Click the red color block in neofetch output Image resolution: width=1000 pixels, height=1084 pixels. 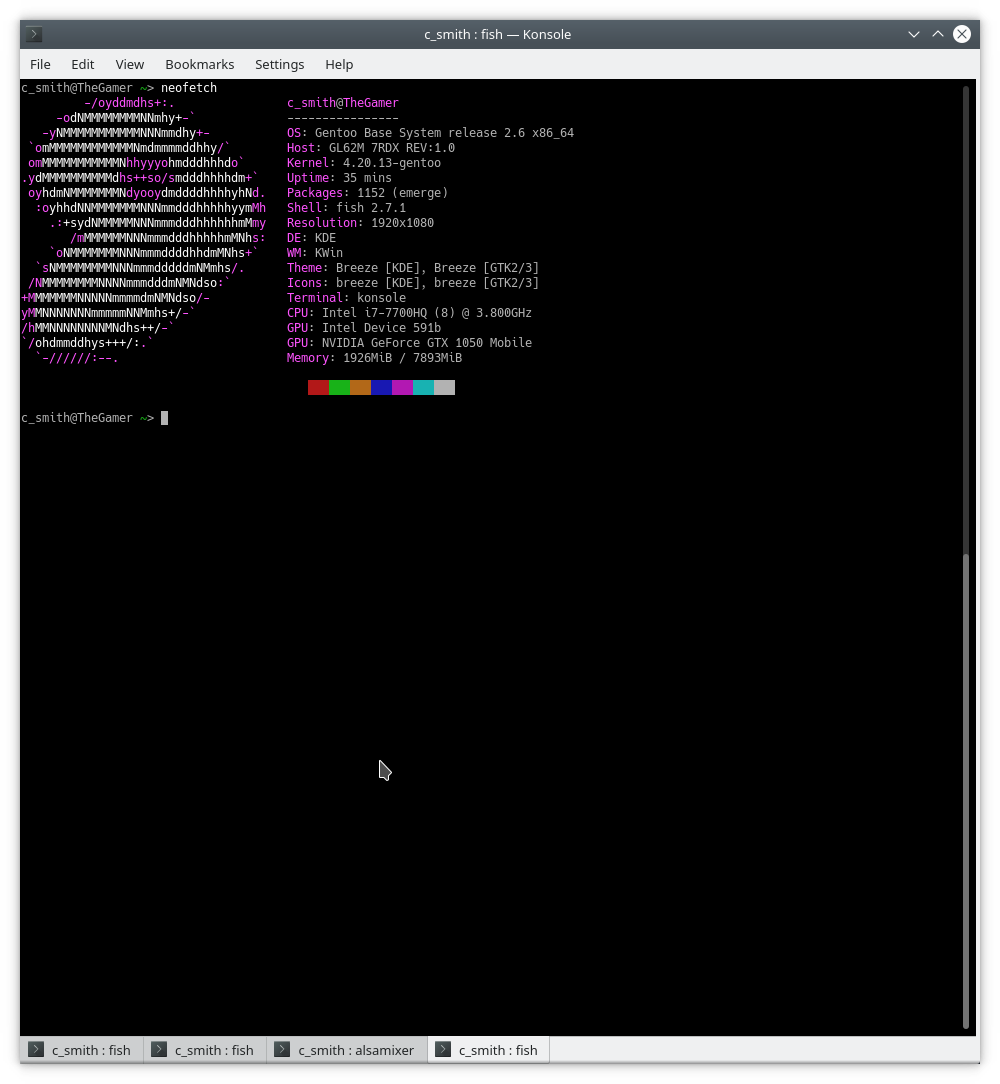318,388
